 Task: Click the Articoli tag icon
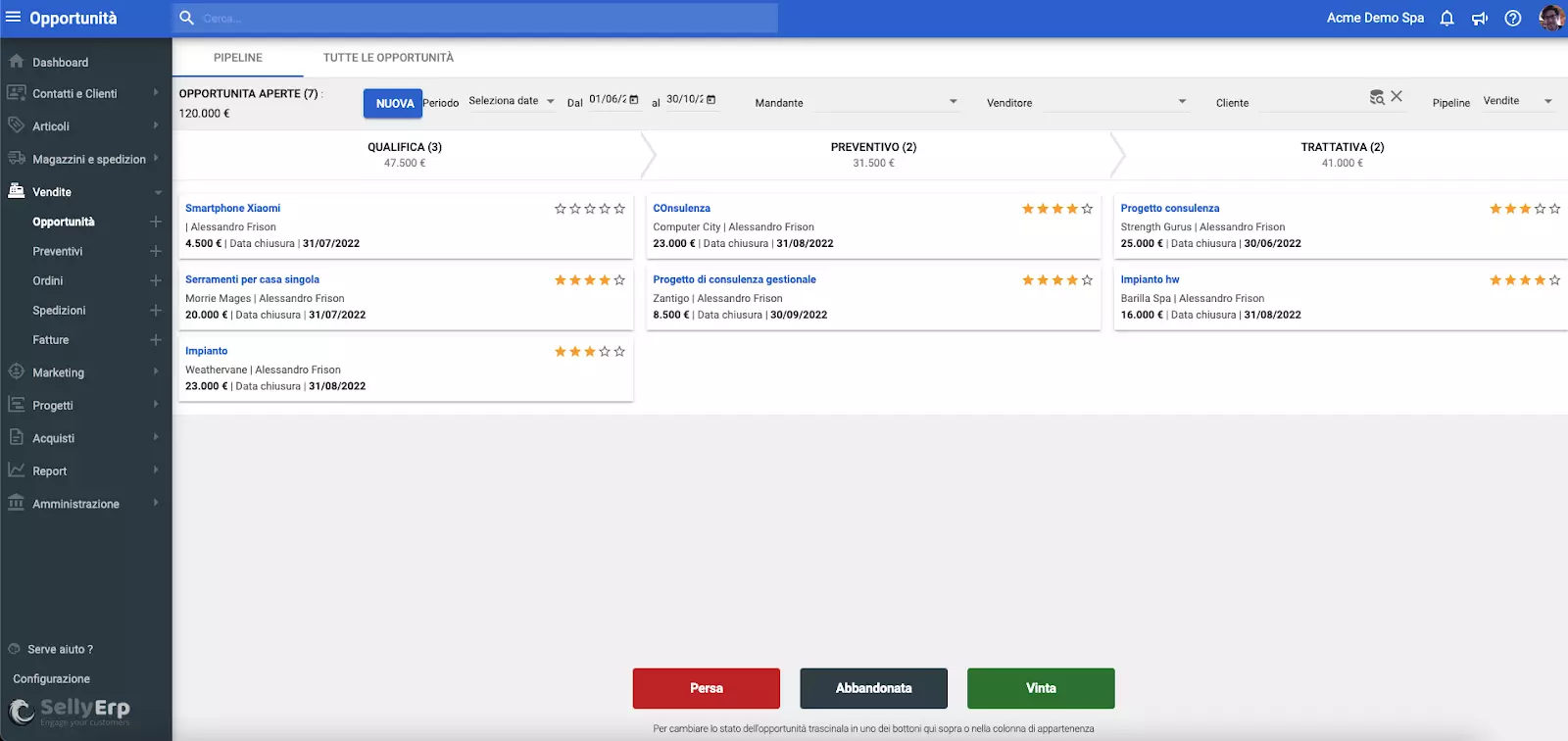(x=16, y=125)
